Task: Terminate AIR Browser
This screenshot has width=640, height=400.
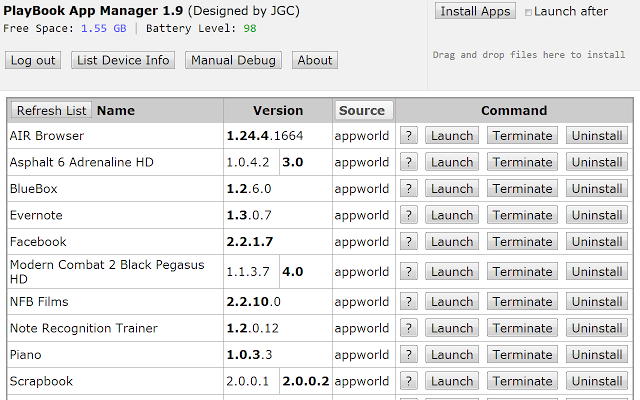Action: coord(522,136)
